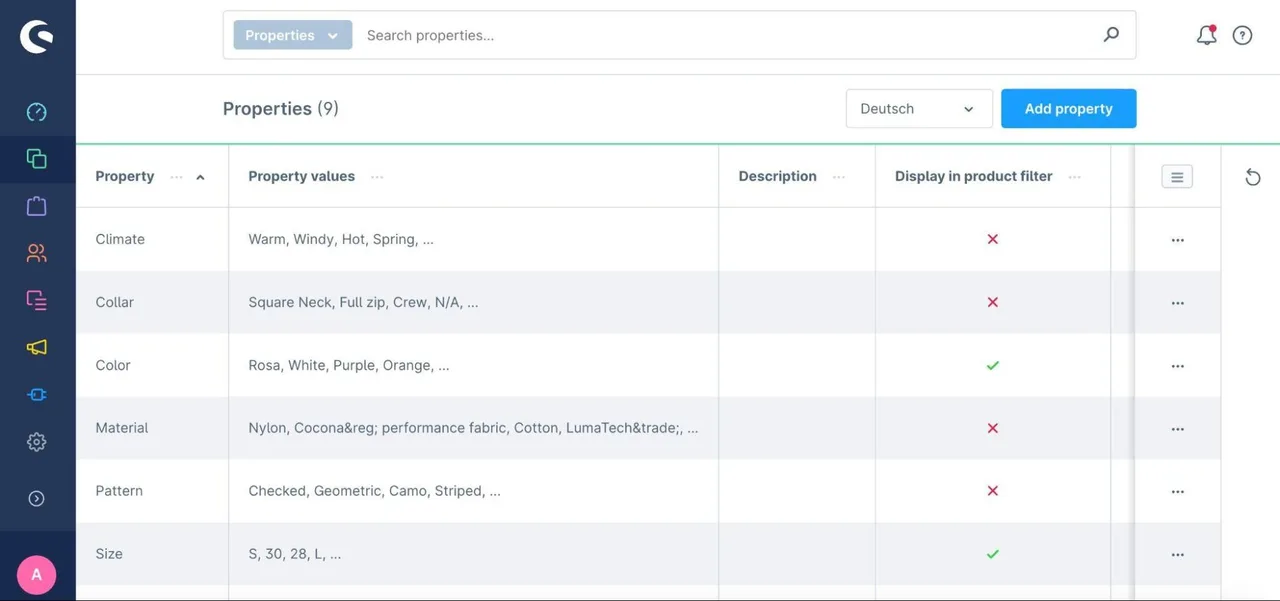Open the Orders shopping bag icon
The image size is (1280, 601).
[37, 206]
